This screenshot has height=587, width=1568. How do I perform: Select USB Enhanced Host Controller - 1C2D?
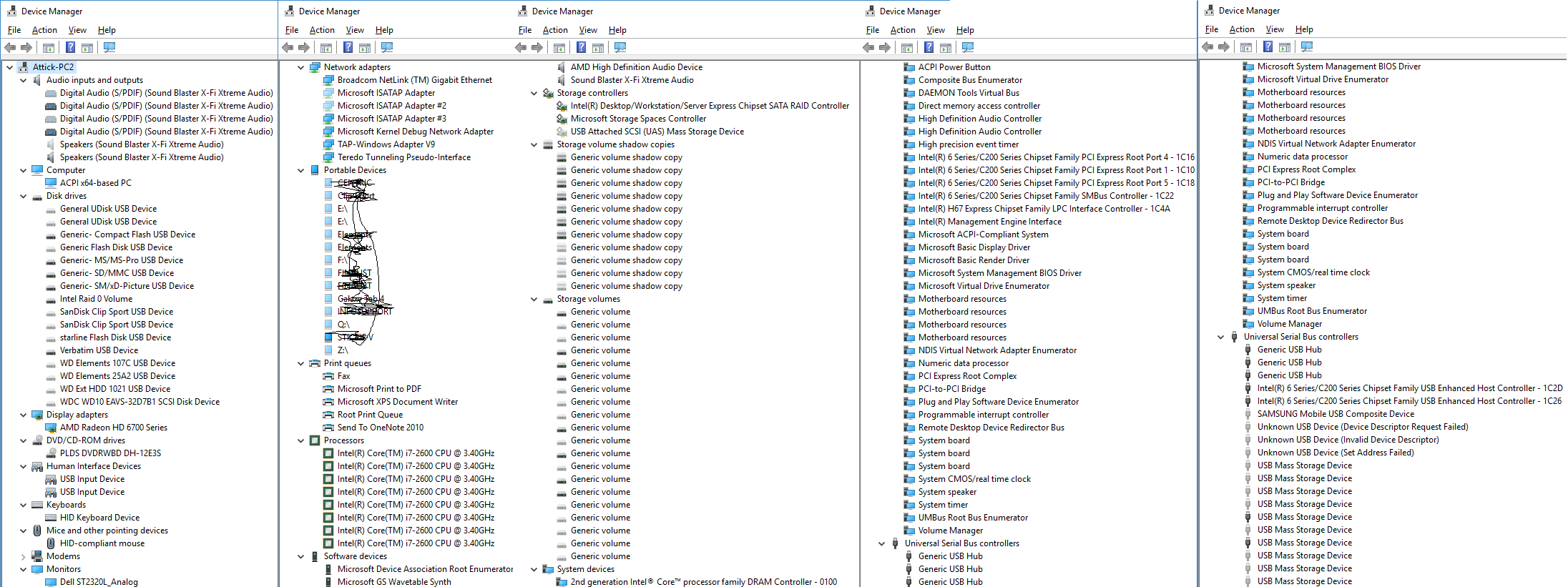tap(1410, 388)
